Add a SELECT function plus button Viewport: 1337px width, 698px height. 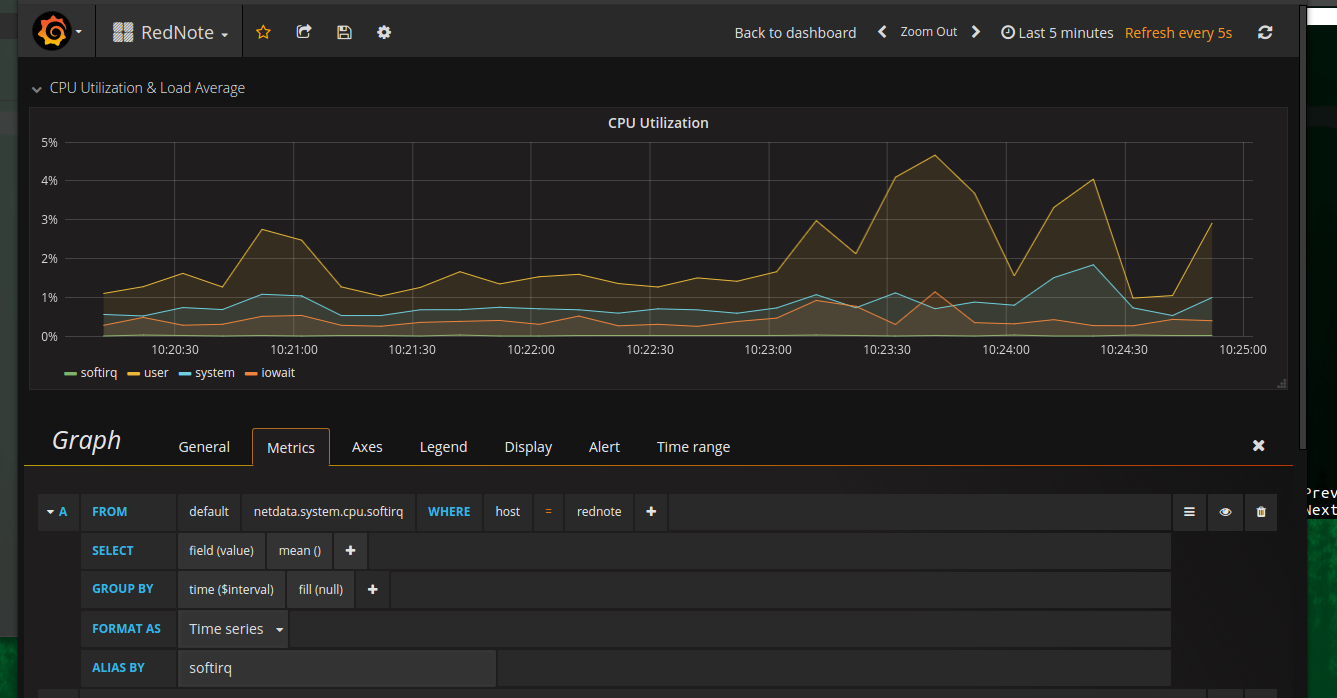[350, 550]
